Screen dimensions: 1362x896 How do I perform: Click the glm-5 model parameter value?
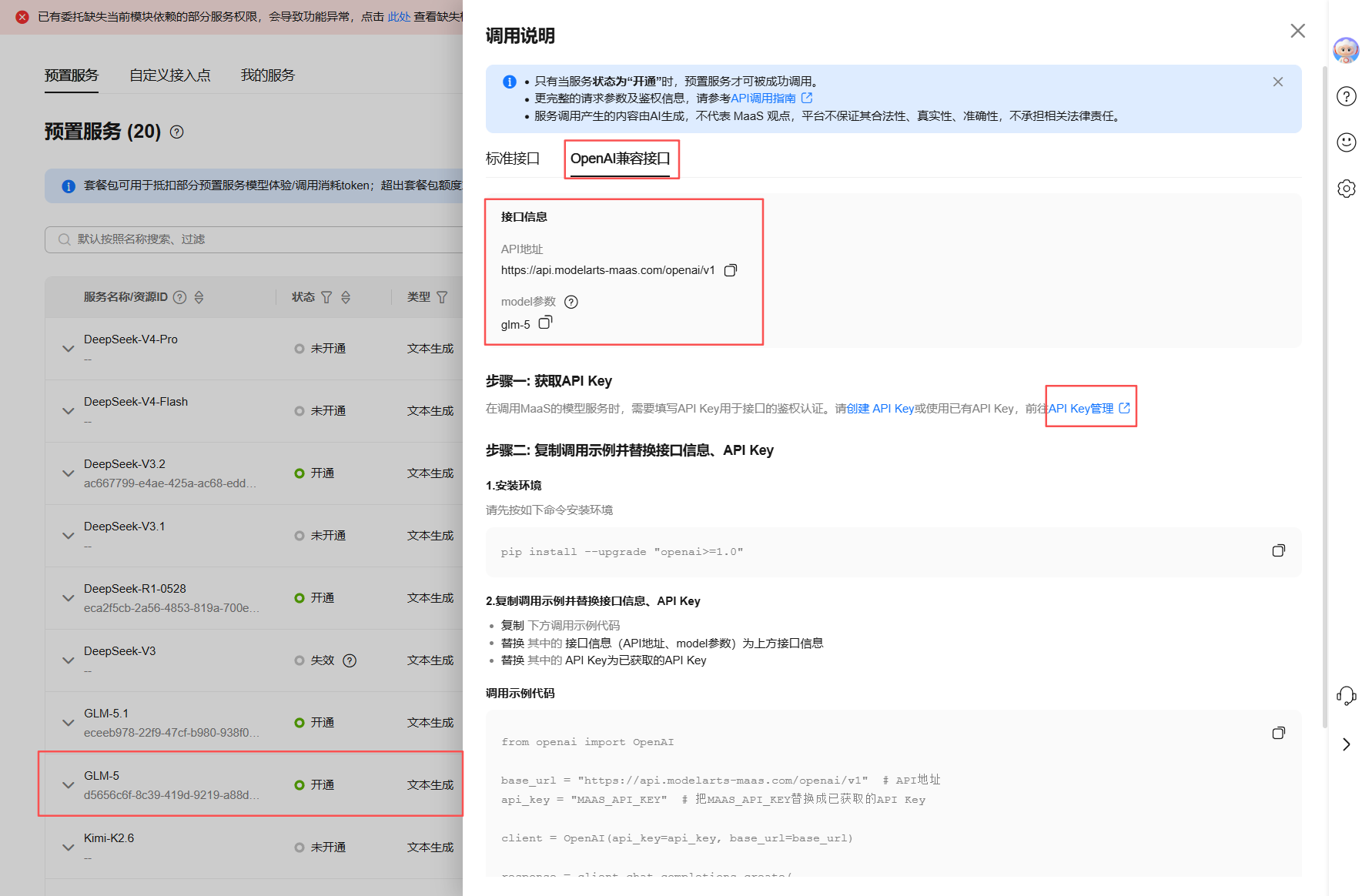pos(516,325)
